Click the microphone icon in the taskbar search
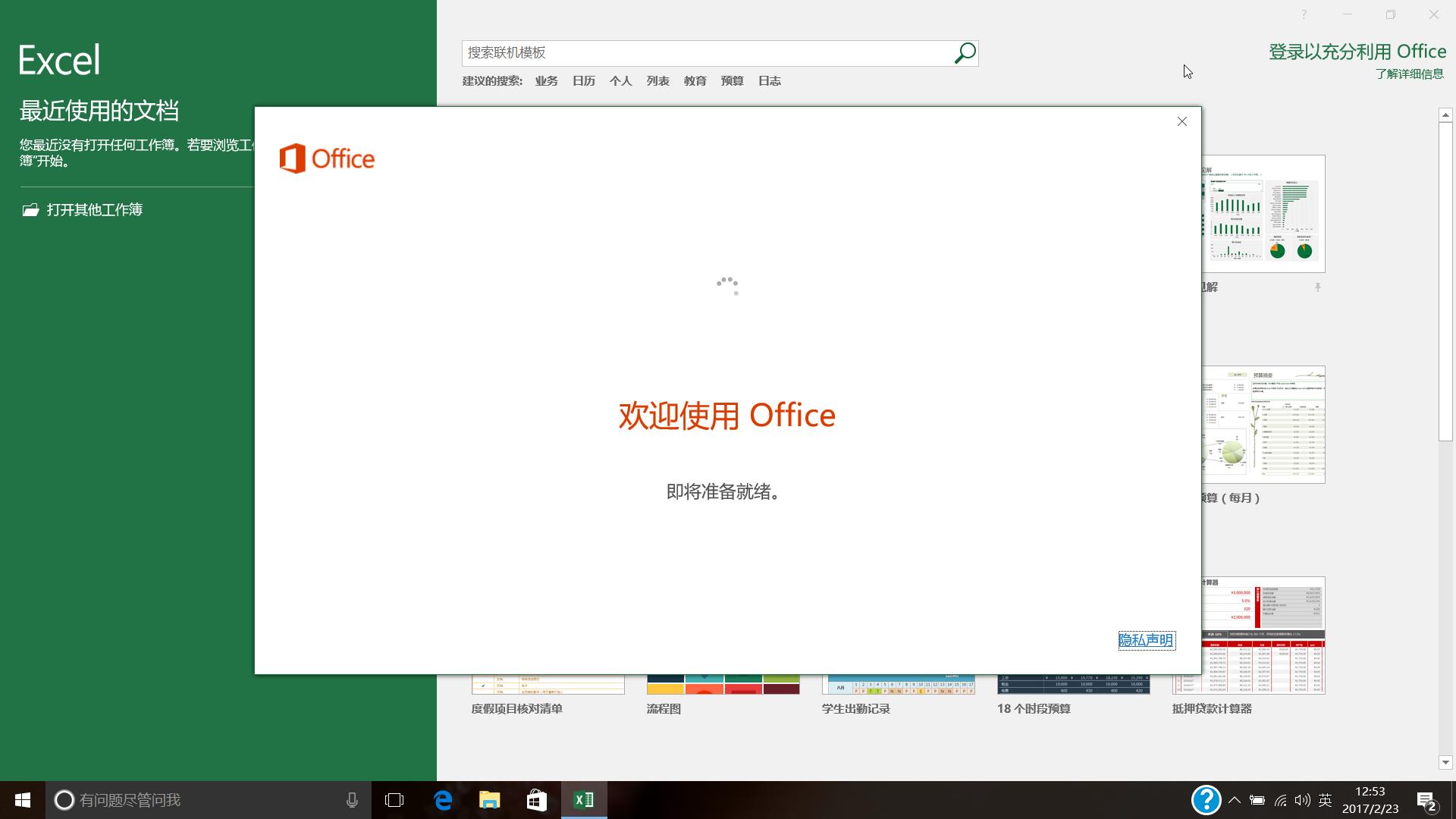The height and width of the screenshot is (819, 1456). [x=352, y=799]
